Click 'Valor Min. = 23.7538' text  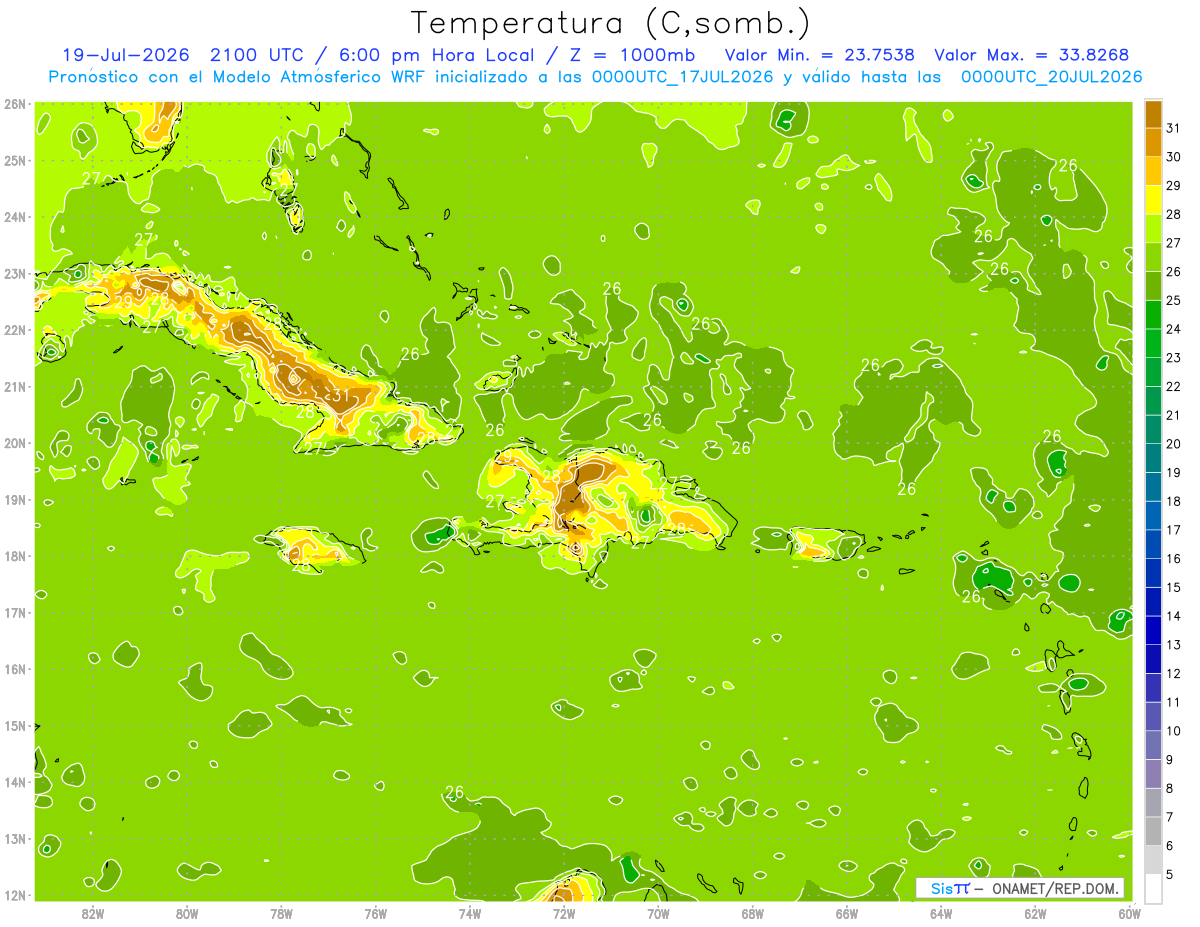pos(821,55)
